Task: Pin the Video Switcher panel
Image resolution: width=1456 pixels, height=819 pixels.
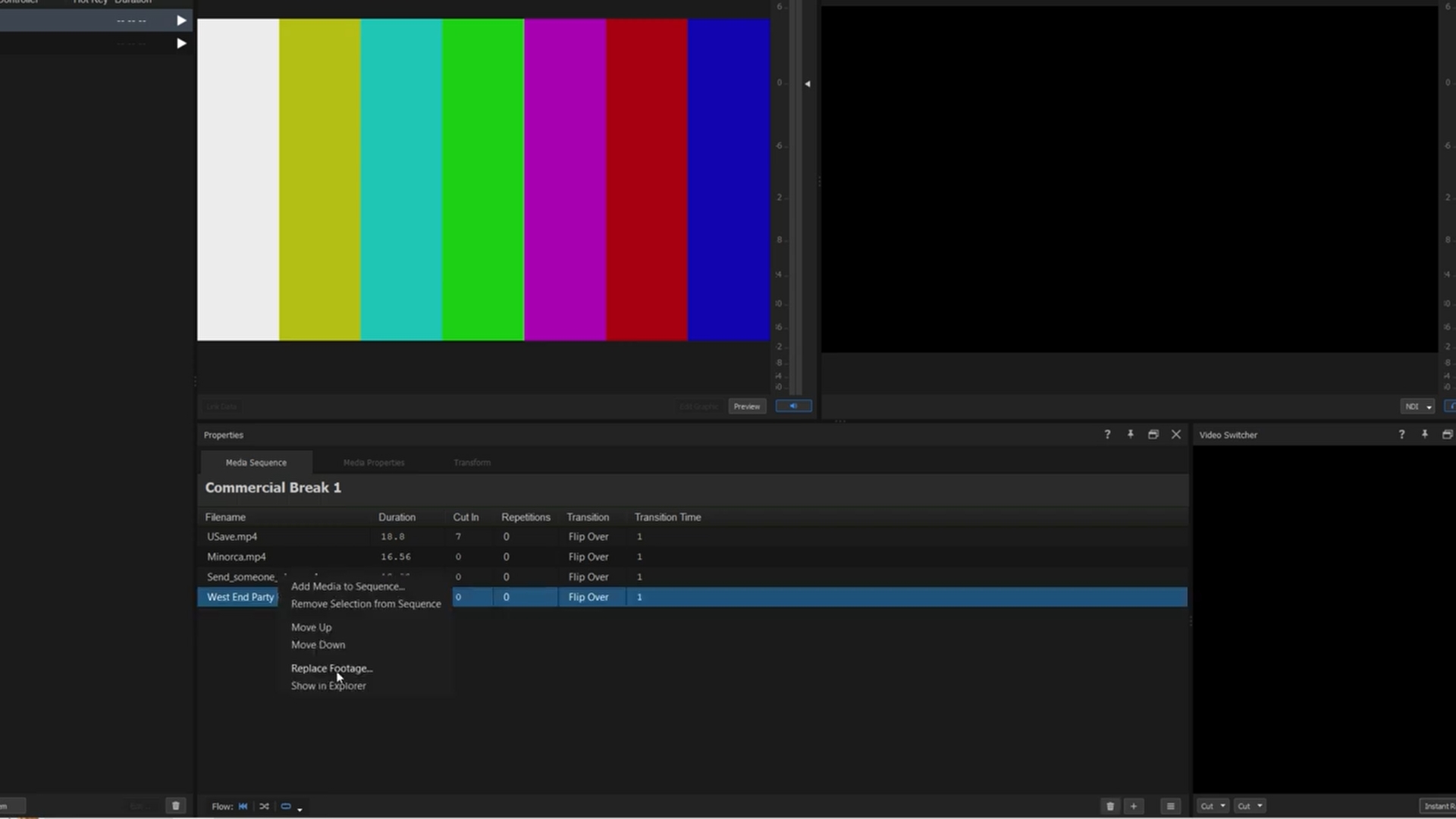Action: tap(1424, 435)
